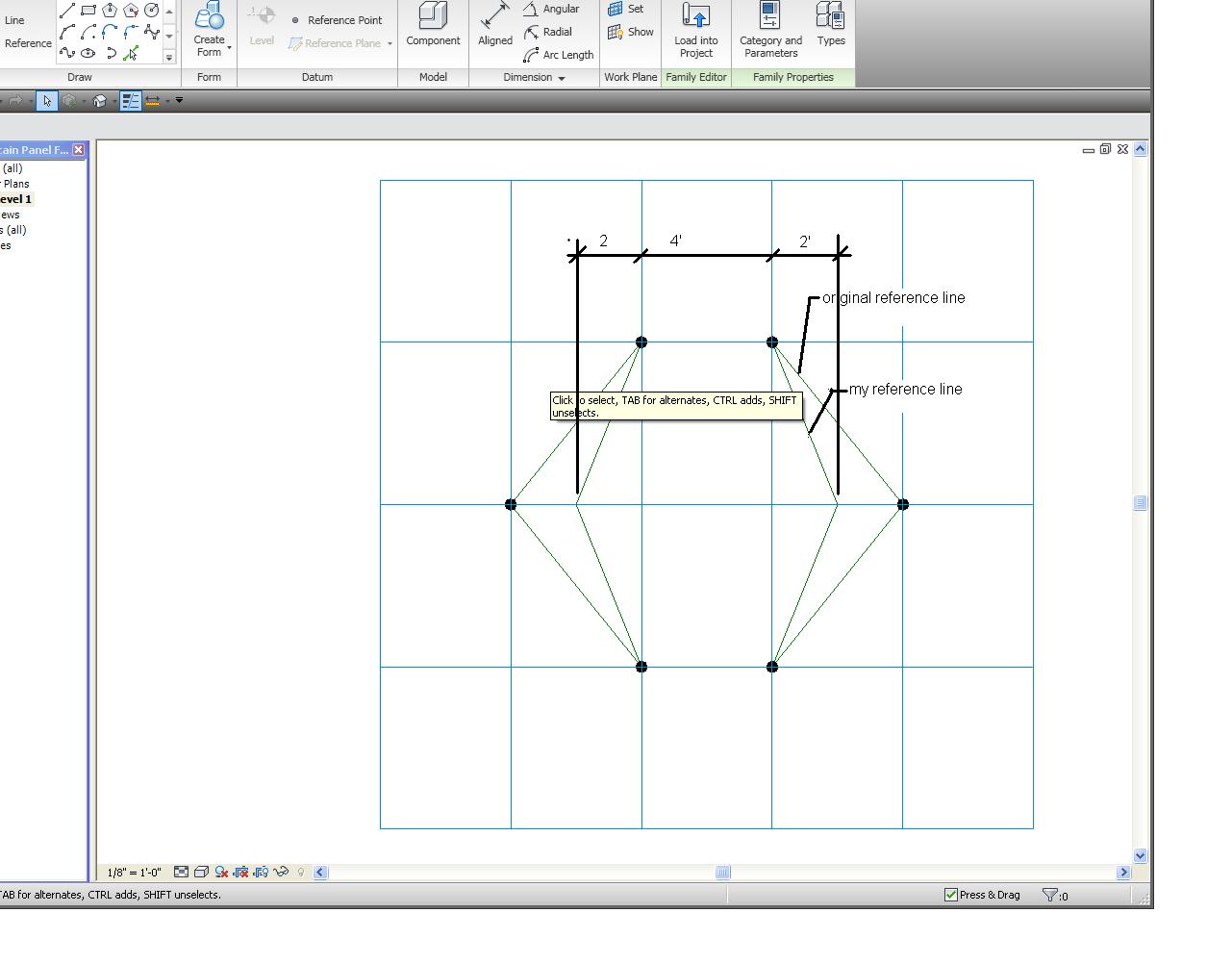
Task: Click horizontal scrollbar left arrow
Action: [x=320, y=873]
